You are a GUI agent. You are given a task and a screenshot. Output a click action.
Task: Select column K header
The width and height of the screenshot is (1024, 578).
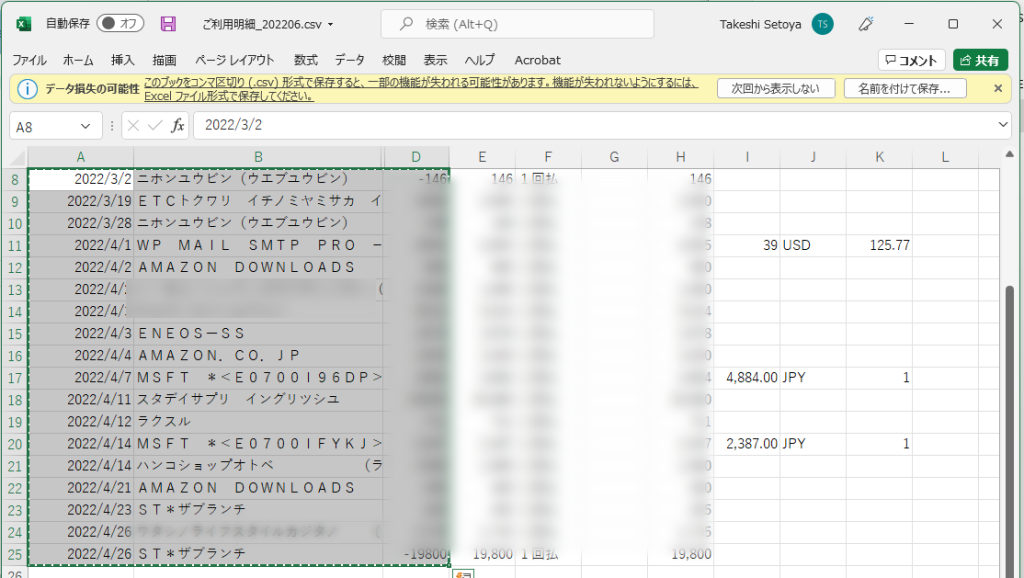(x=880, y=157)
